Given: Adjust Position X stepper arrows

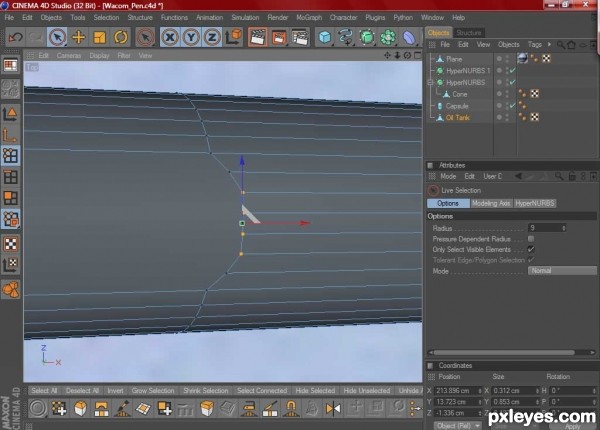Looking at the screenshot, I should pos(480,391).
